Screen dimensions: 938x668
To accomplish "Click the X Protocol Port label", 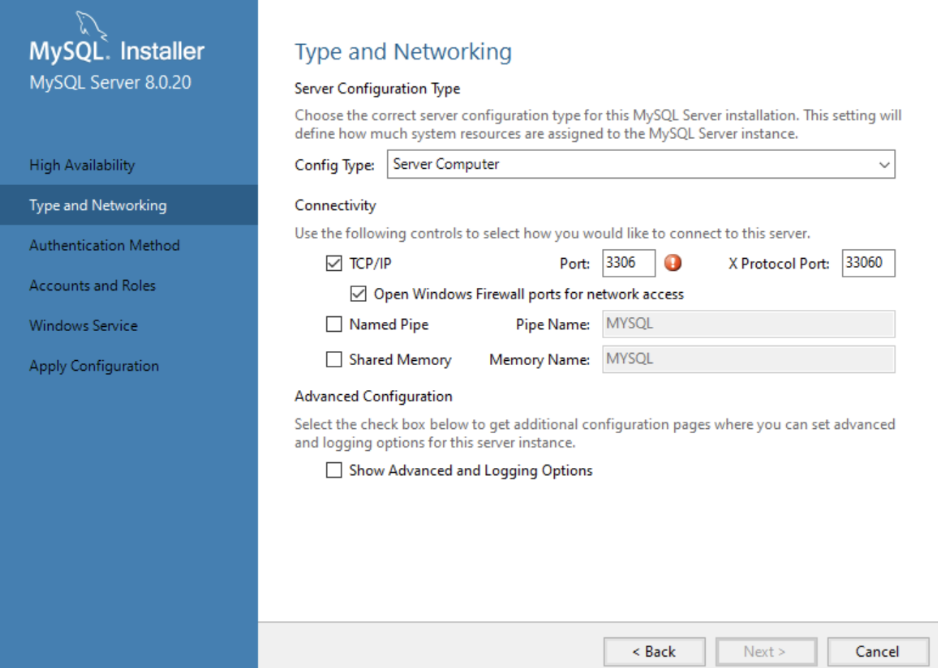I will (779, 264).
